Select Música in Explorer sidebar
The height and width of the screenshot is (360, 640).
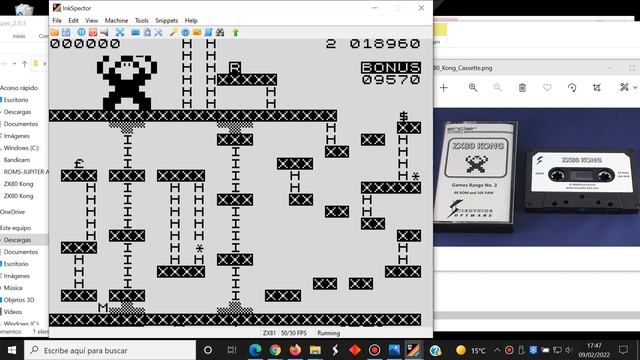[13, 288]
